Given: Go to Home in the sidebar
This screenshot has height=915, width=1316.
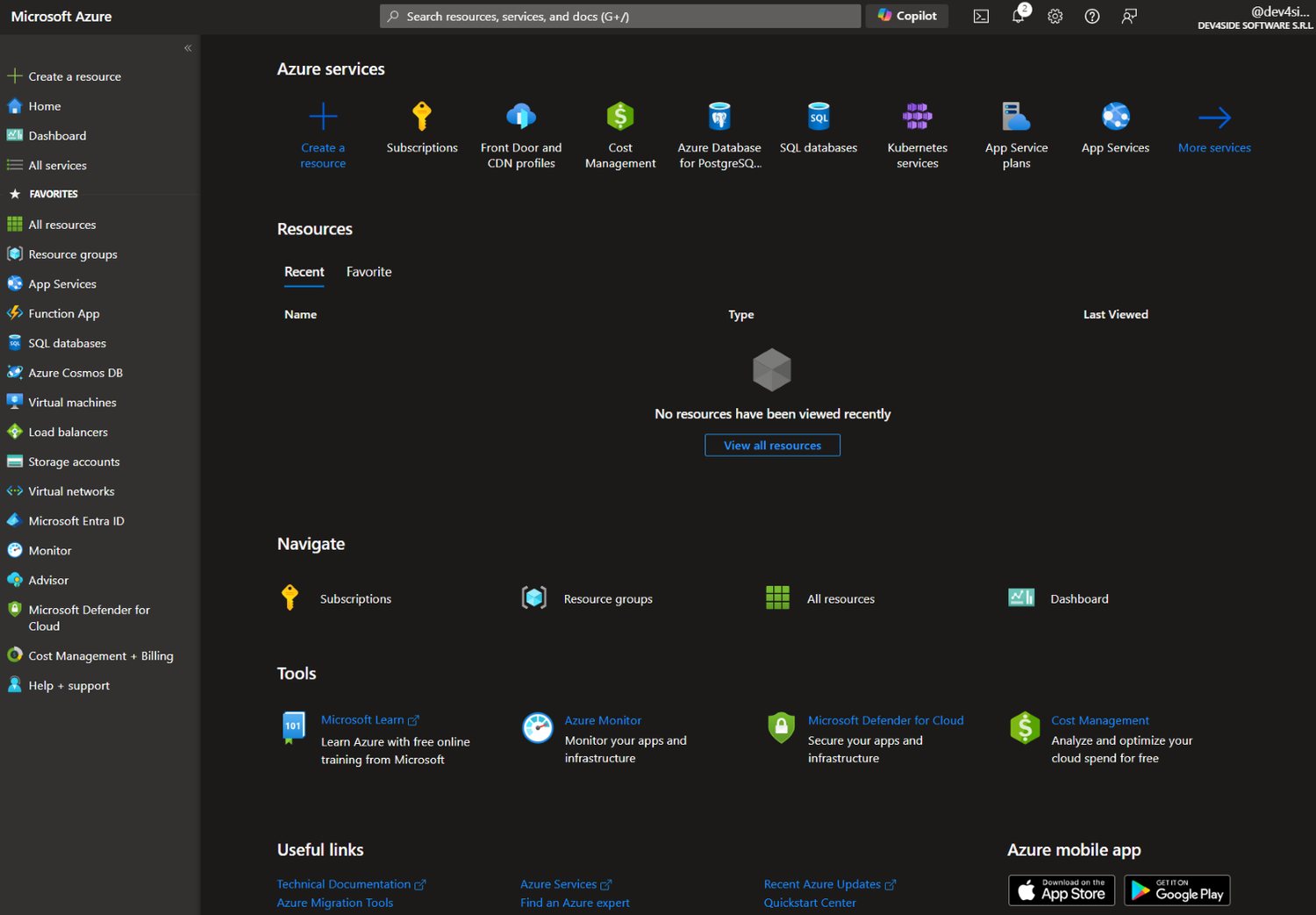Looking at the screenshot, I should 45,106.
